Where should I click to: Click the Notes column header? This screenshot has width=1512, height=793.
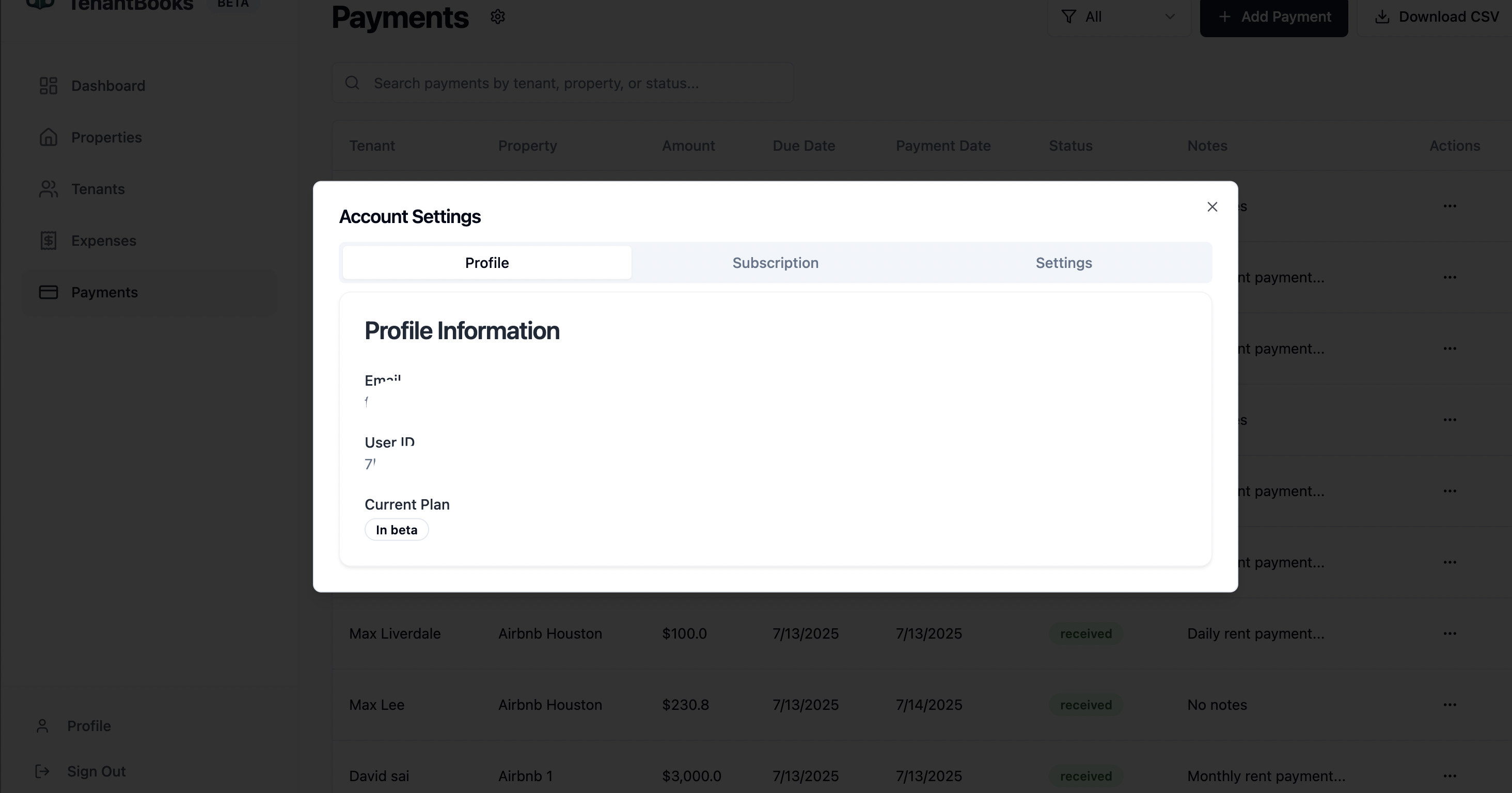1207,146
